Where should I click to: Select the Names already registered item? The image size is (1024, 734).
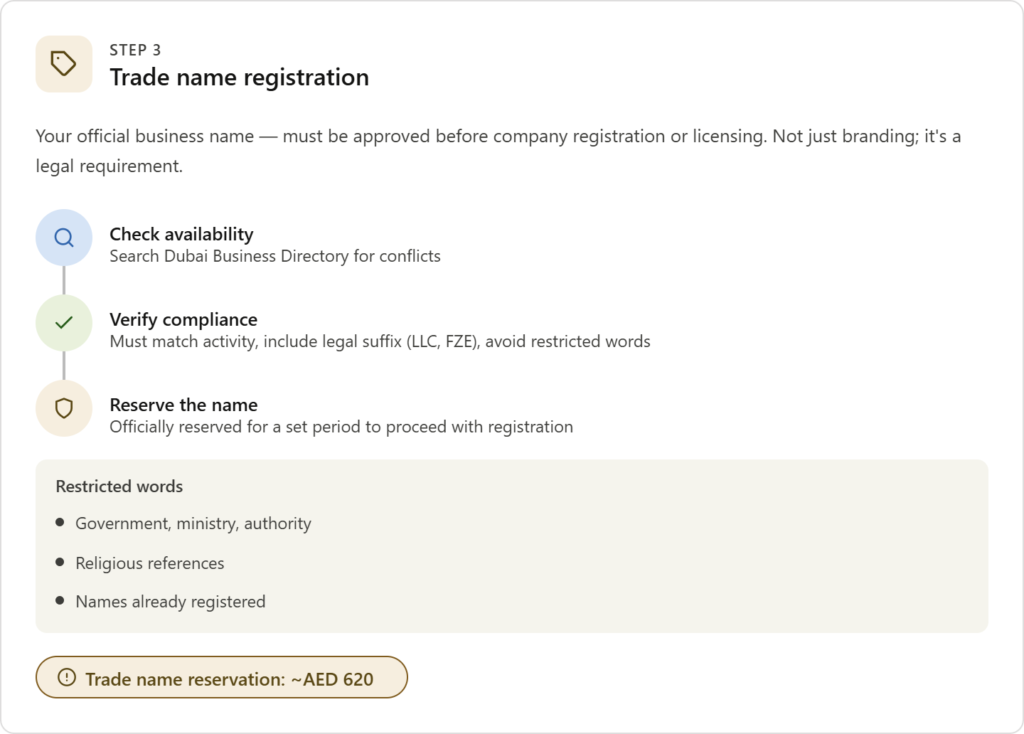coord(170,602)
